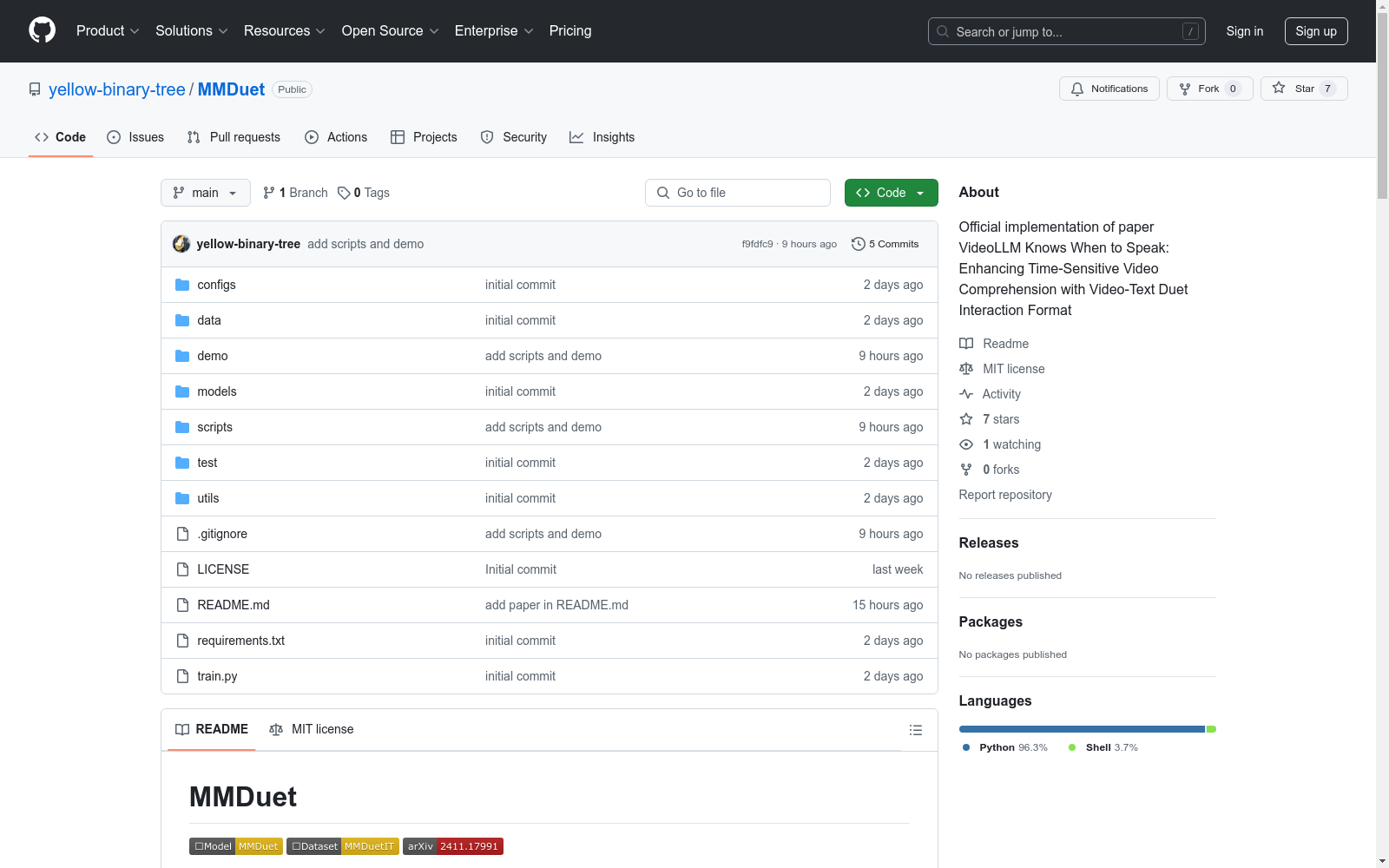Image resolution: width=1389 pixels, height=868 pixels.
Task: Open the green Code dropdown
Action: coord(891,193)
